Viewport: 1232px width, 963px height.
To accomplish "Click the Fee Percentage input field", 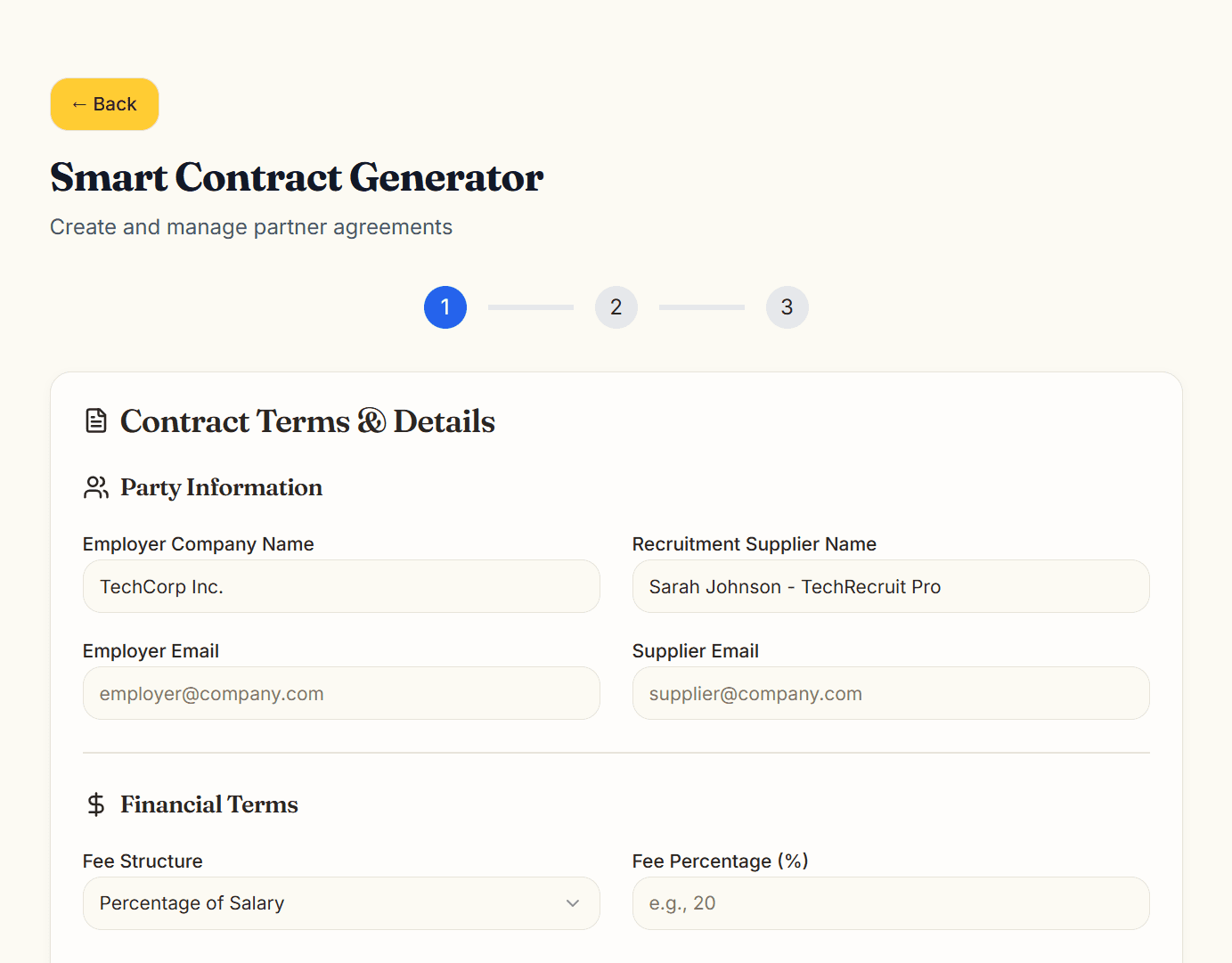I will [891, 903].
